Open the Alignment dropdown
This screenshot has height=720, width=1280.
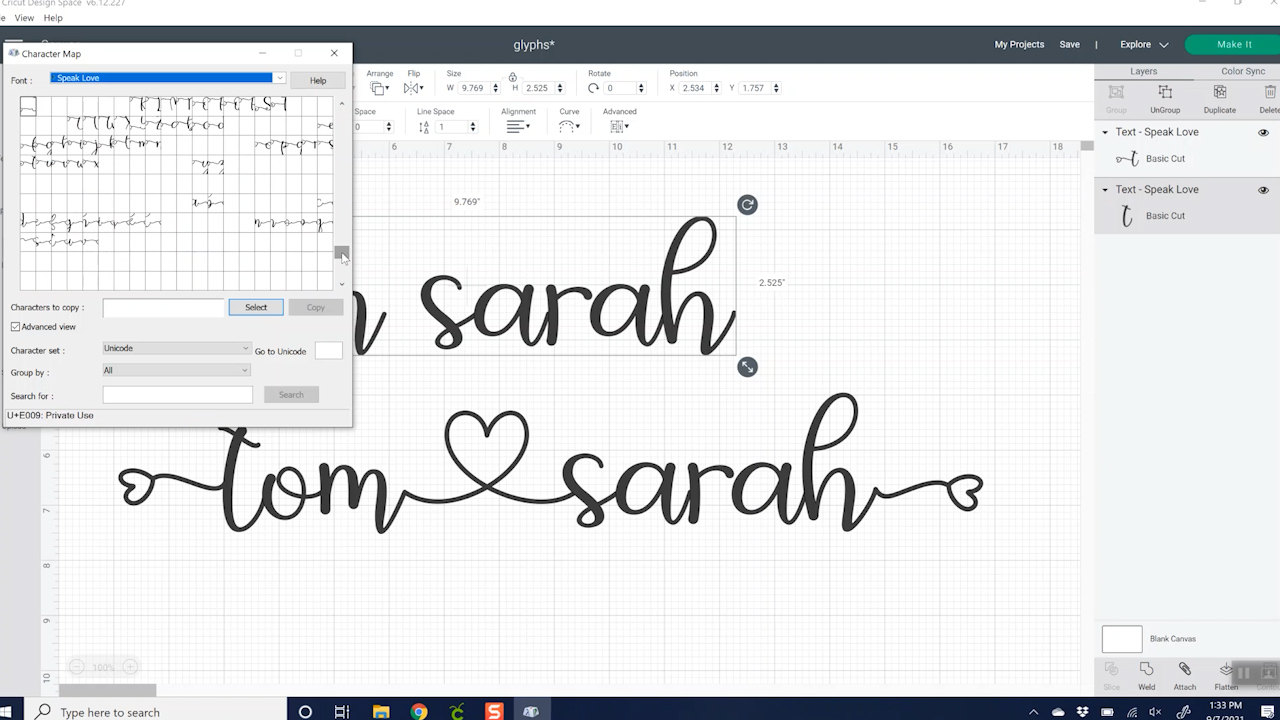(517, 127)
